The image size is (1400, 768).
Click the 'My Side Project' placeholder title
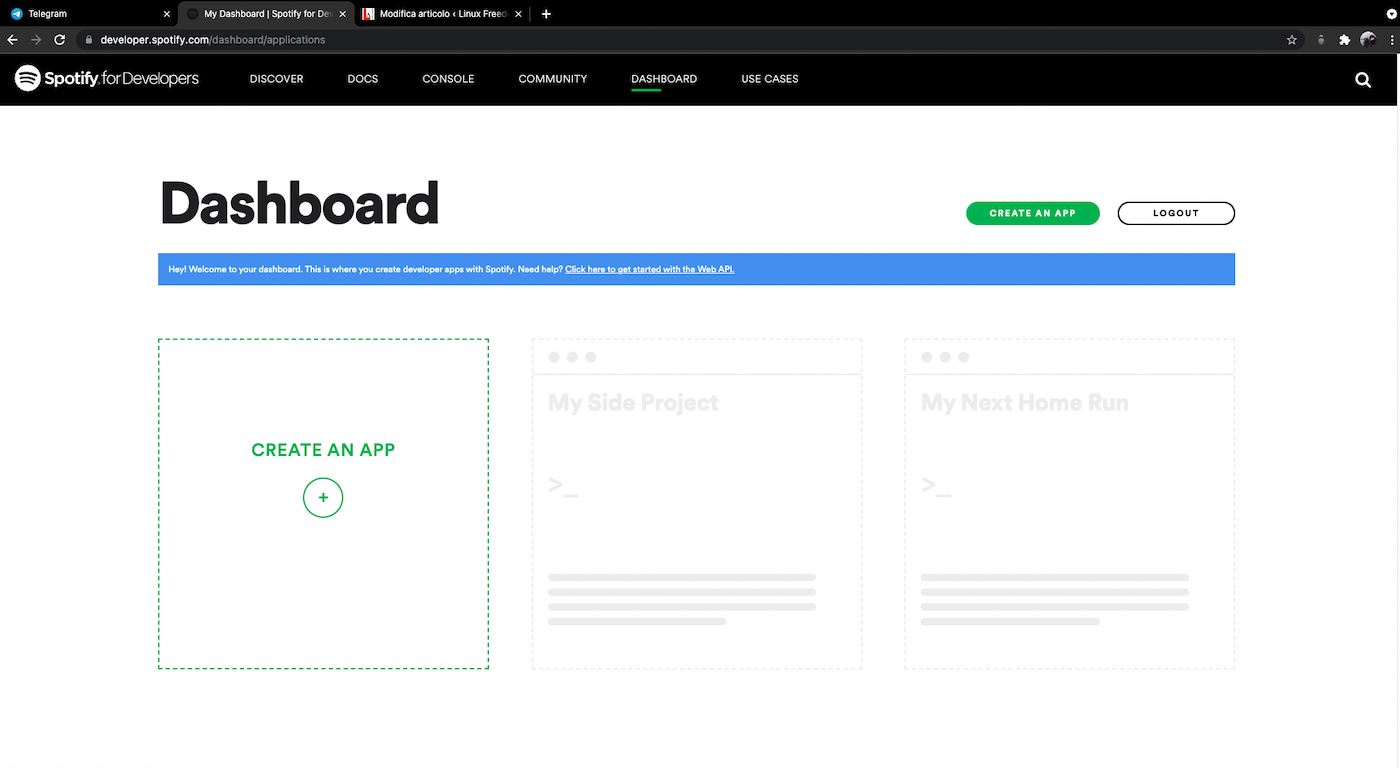[x=633, y=403]
